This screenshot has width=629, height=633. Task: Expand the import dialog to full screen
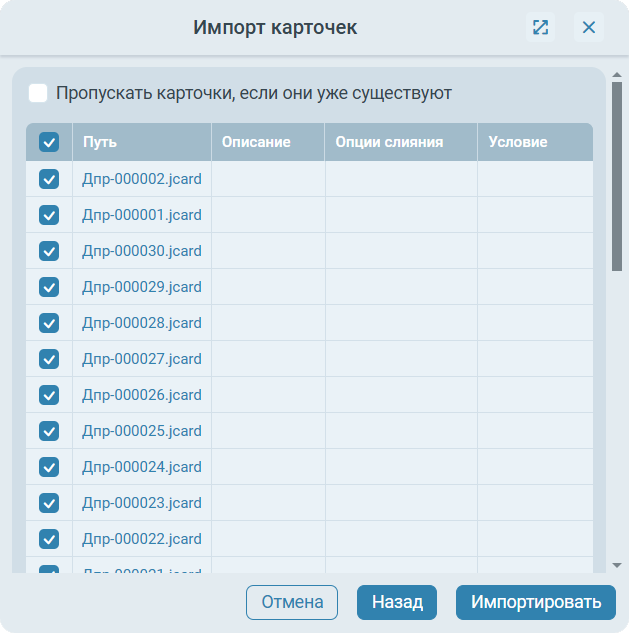coord(540,28)
